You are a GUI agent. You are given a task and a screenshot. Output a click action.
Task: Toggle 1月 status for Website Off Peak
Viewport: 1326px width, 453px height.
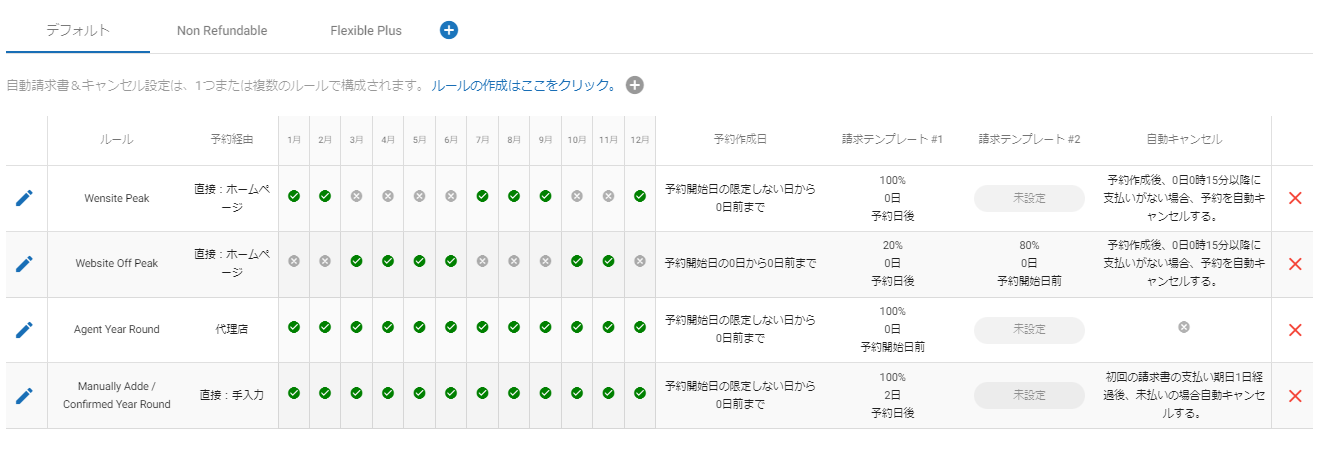(x=294, y=261)
